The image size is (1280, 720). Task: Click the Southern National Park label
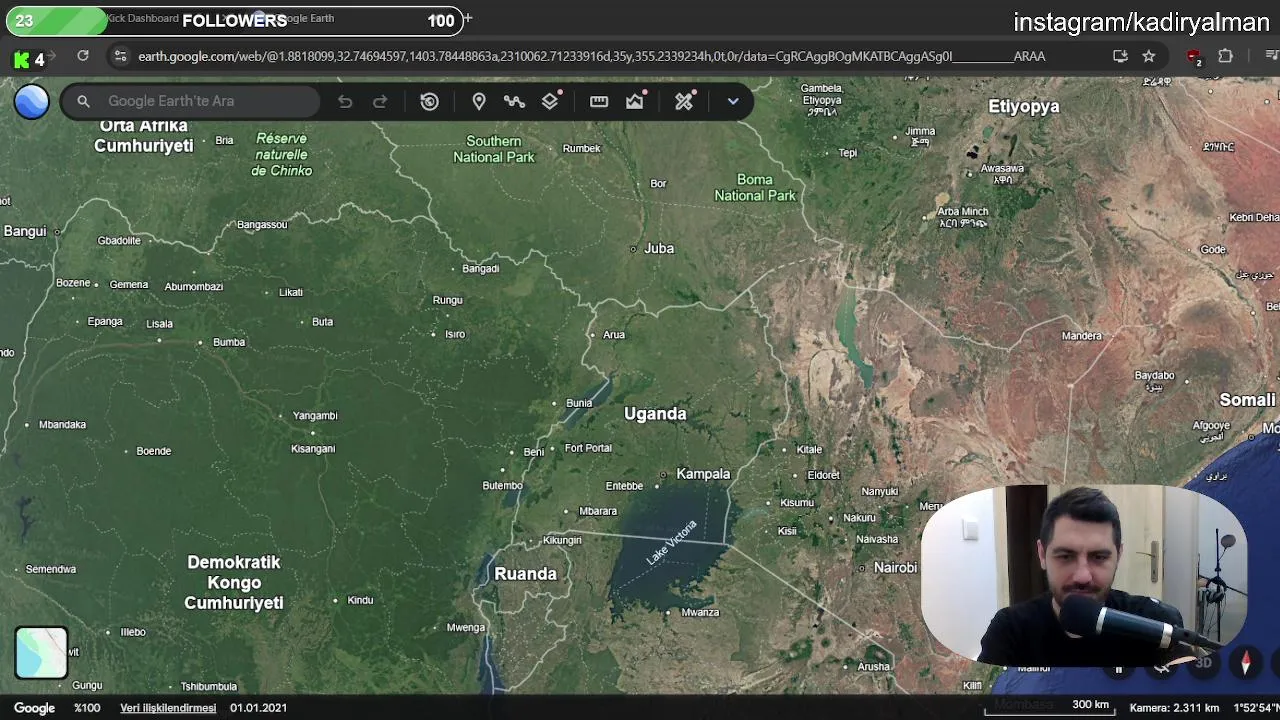(x=494, y=149)
